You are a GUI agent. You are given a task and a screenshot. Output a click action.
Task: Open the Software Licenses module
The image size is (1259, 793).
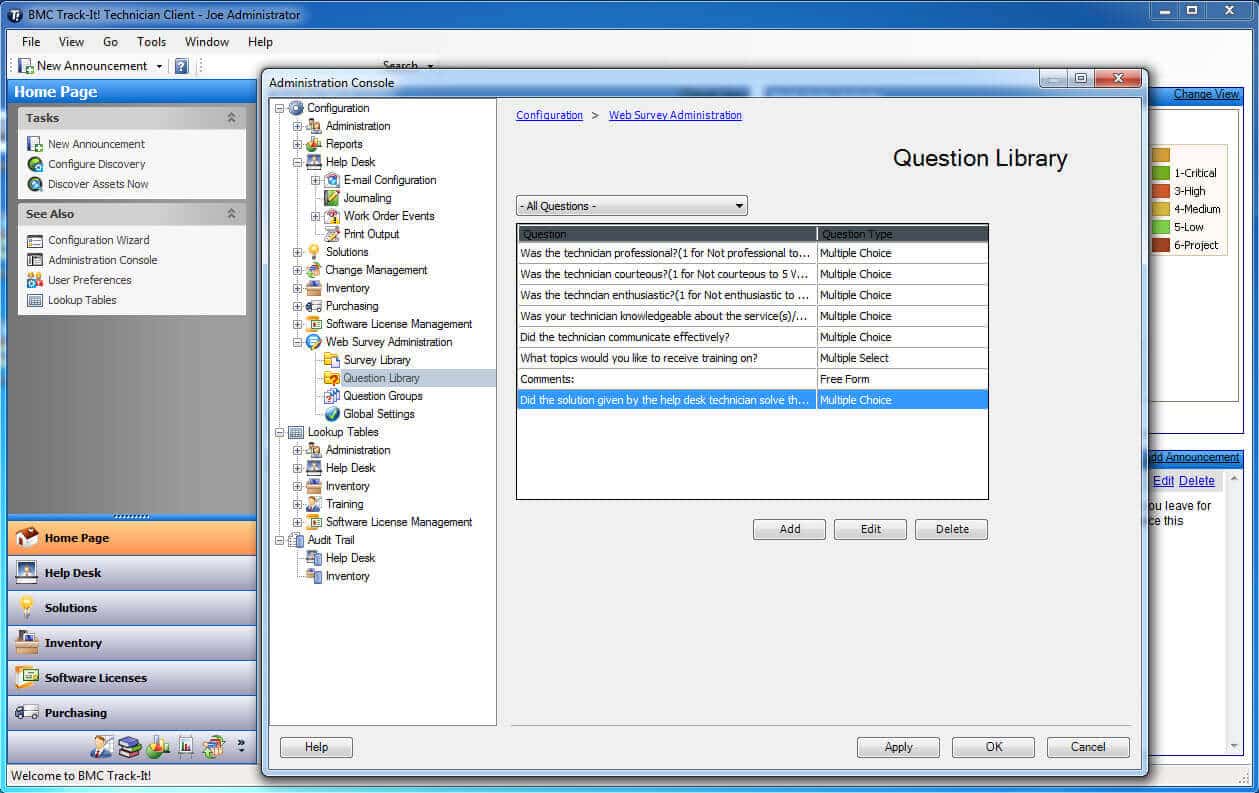click(132, 678)
